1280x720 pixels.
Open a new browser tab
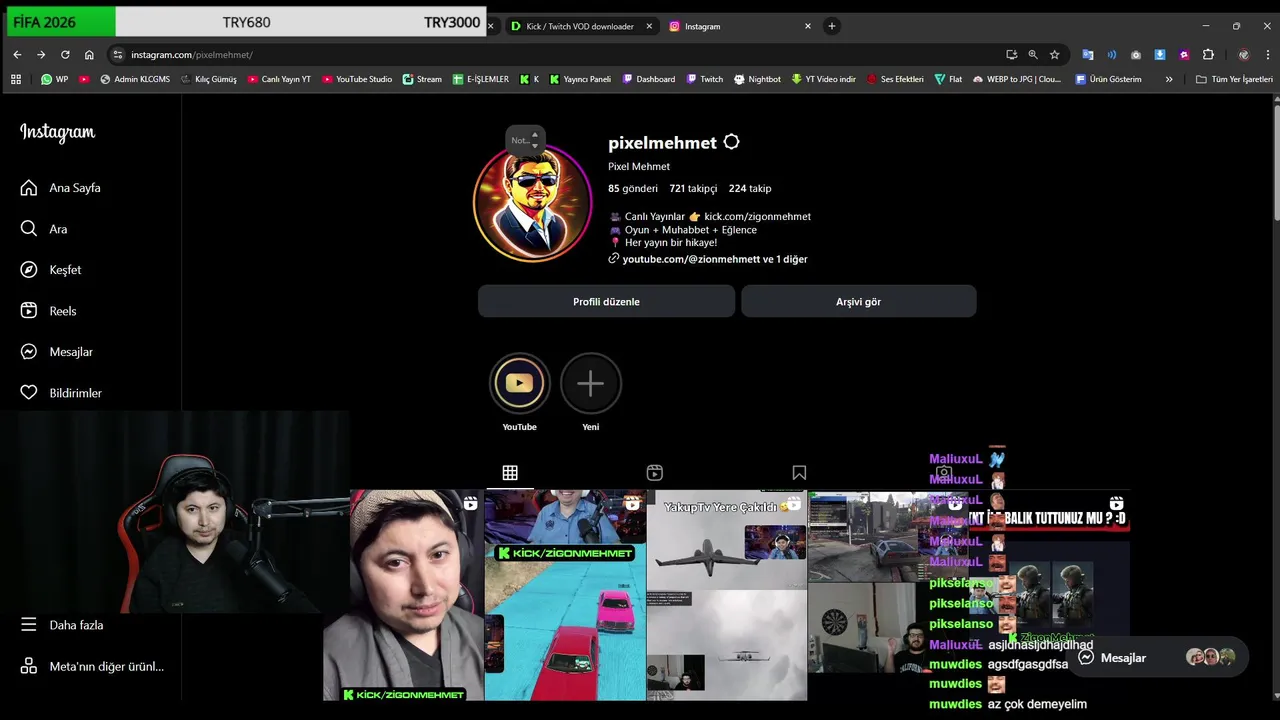pos(831,26)
